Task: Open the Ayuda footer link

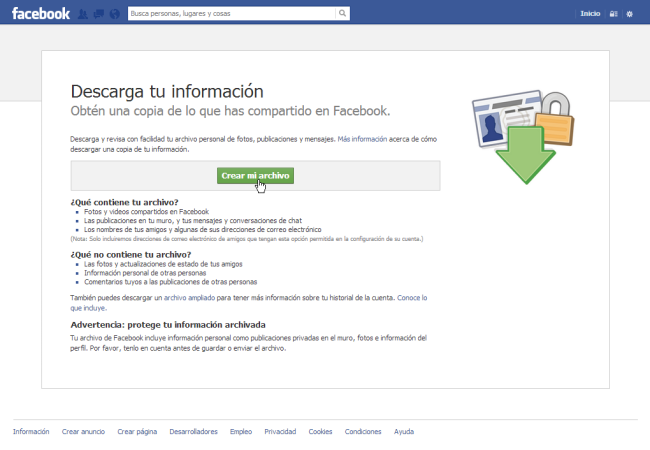Action: point(404,431)
